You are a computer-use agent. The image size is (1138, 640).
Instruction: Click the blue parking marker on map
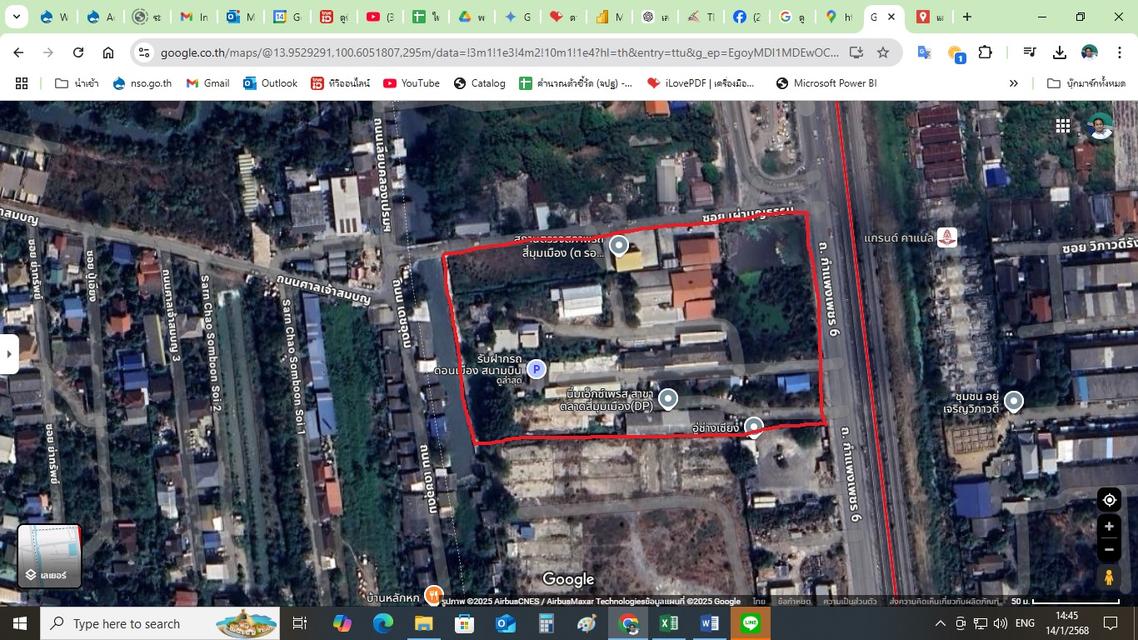(536, 370)
